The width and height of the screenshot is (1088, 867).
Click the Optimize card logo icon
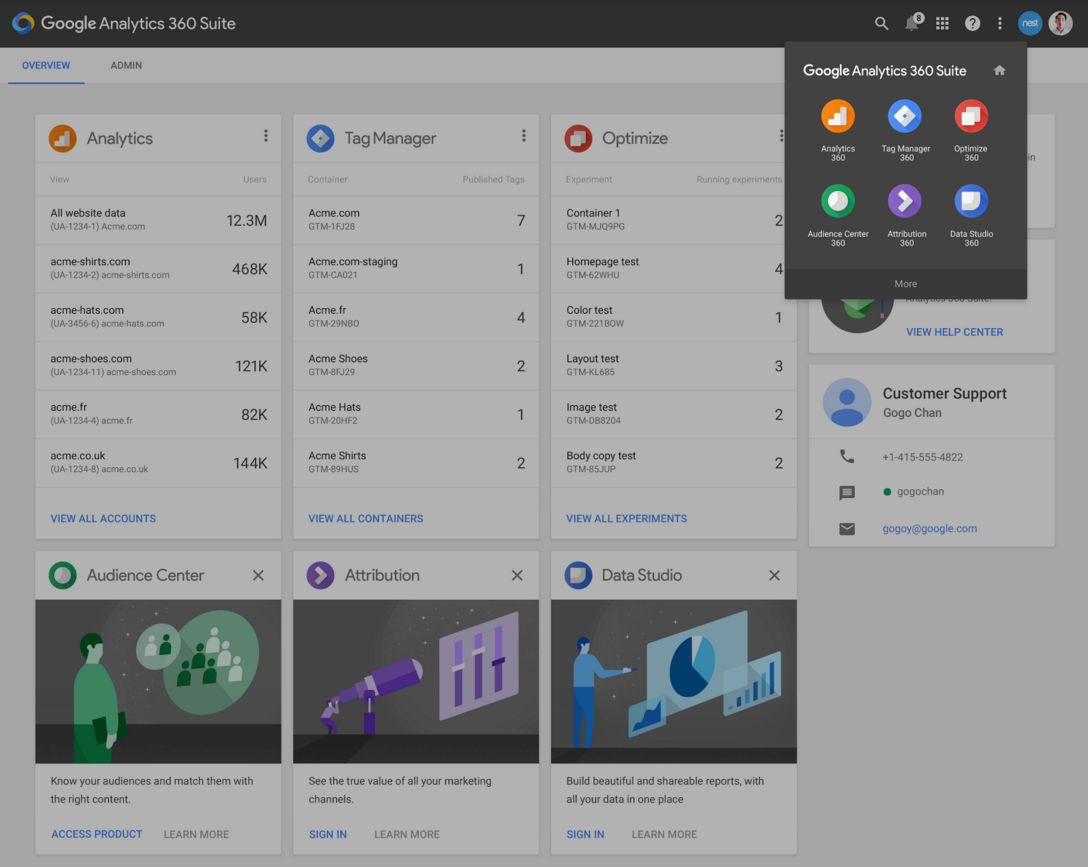[578, 138]
